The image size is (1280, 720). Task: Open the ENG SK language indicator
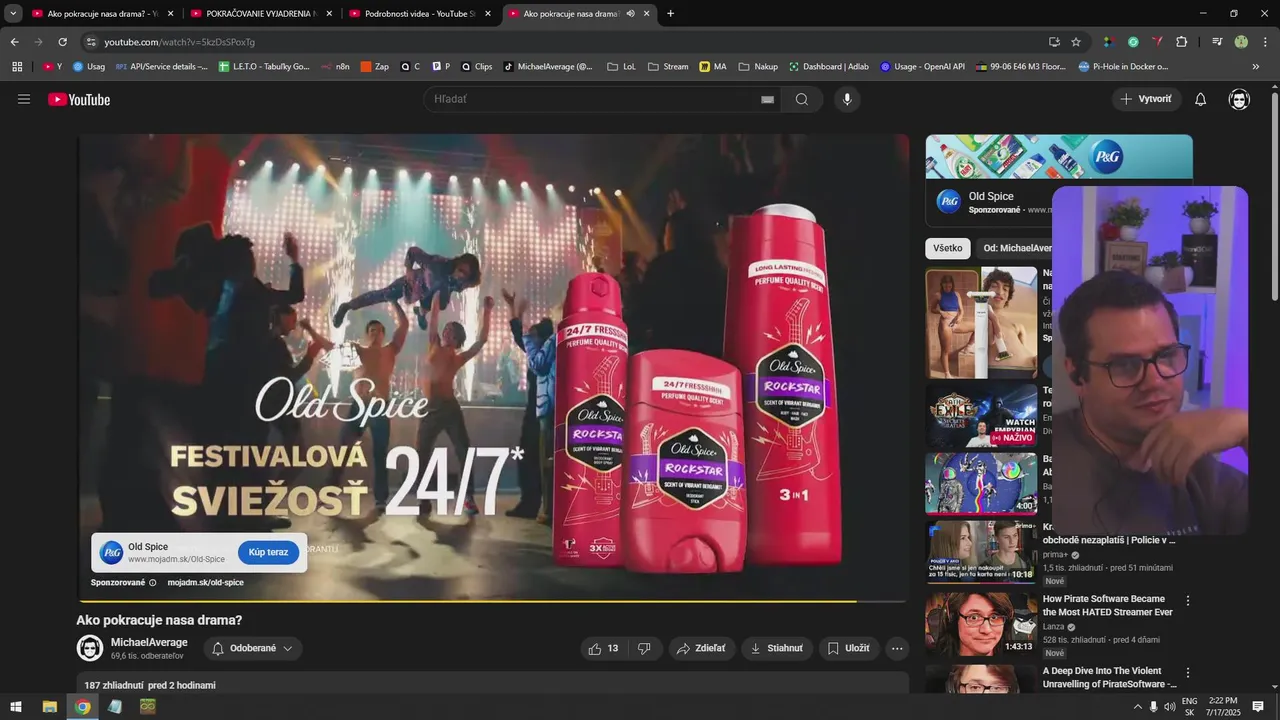[1189, 707]
